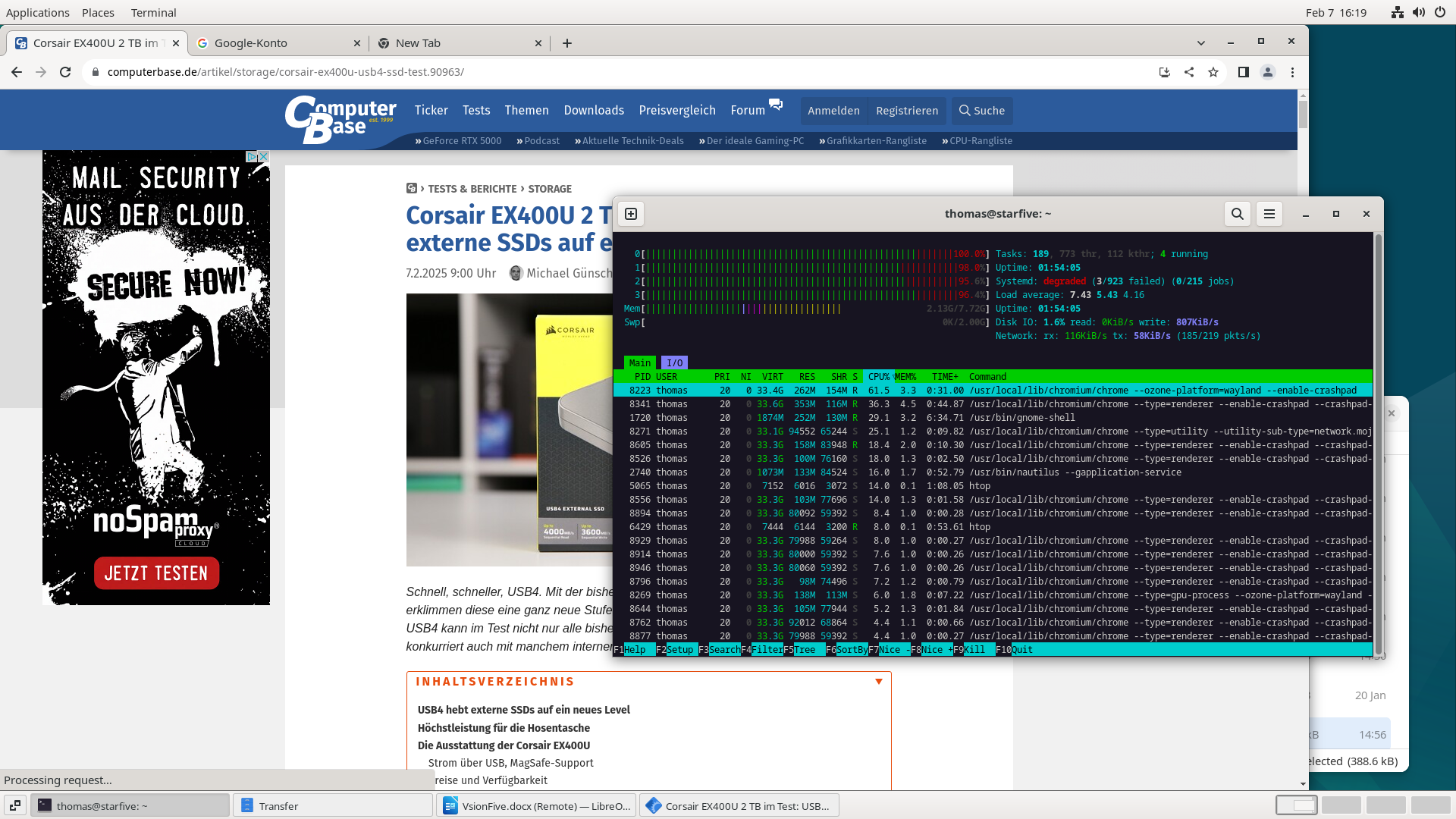Click the system volume icon

[x=1418, y=12]
